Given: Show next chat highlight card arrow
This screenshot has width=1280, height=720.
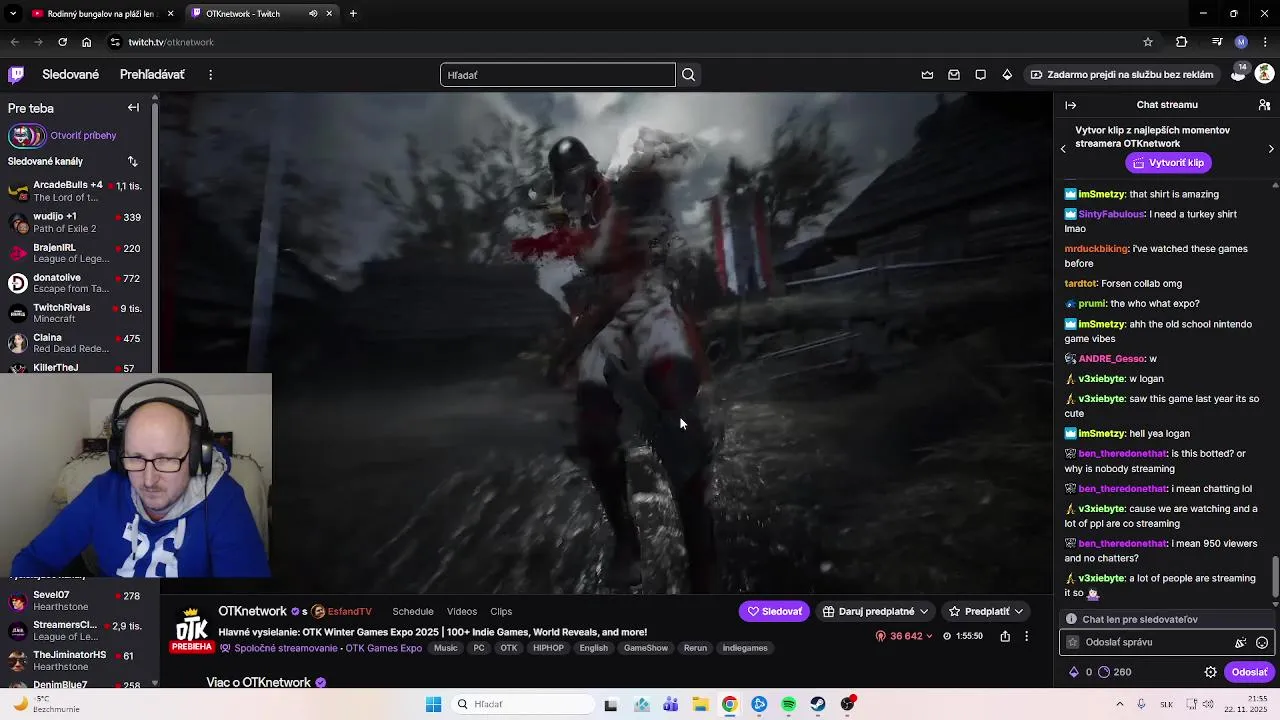Looking at the screenshot, I should click(1271, 149).
